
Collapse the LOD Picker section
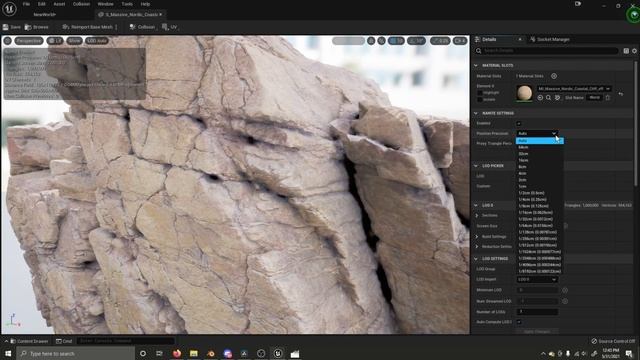pyautogui.click(x=476, y=166)
